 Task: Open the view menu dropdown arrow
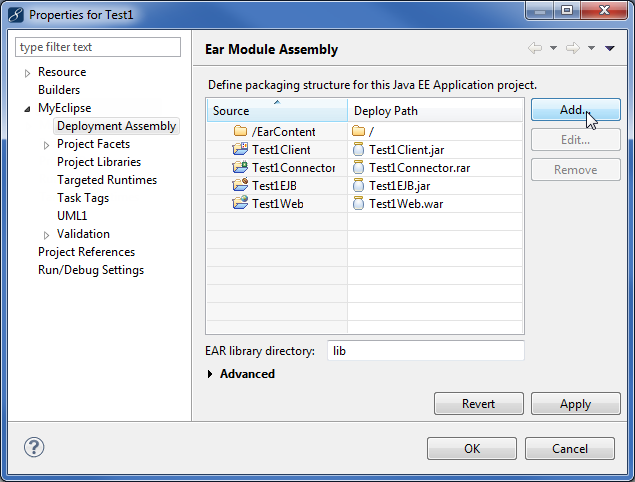[x=610, y=48]
